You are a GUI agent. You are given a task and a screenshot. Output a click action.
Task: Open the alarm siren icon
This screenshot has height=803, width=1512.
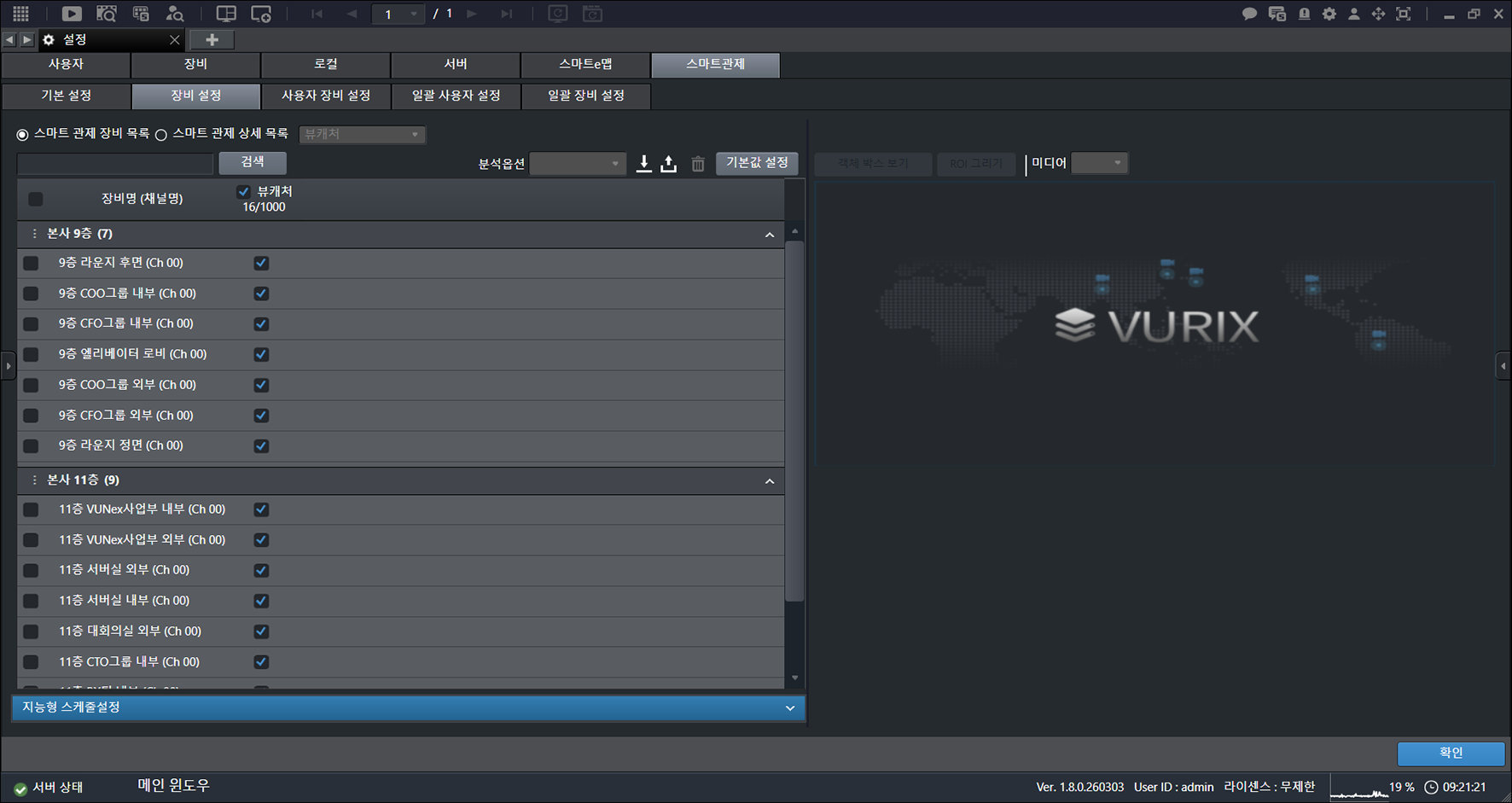[x=1304, y=14]
